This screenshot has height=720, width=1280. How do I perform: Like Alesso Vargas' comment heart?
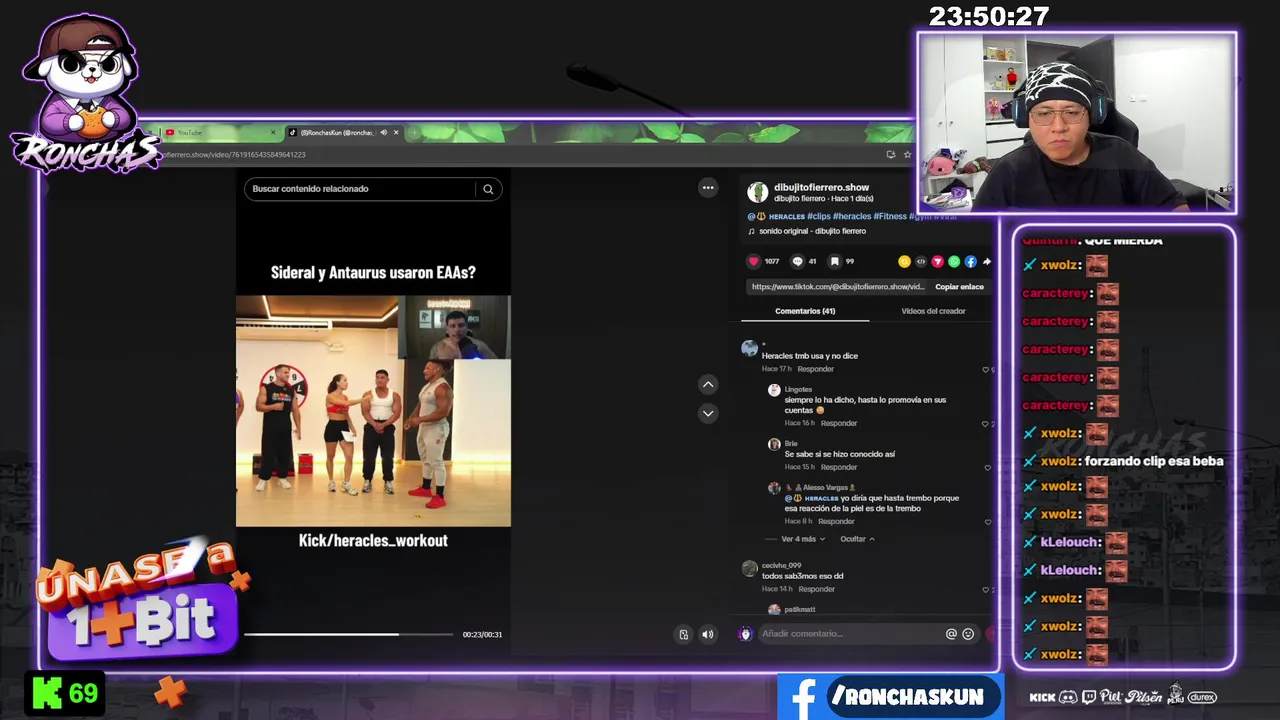987,522
